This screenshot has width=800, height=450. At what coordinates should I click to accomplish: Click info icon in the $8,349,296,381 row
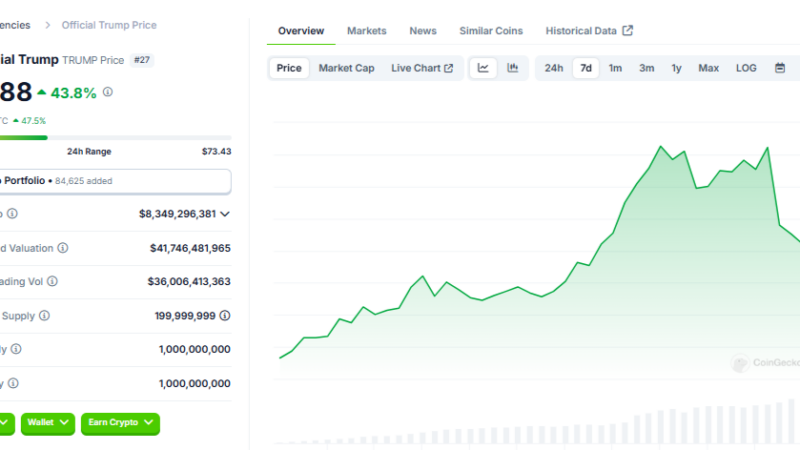[x=12, y=214]
